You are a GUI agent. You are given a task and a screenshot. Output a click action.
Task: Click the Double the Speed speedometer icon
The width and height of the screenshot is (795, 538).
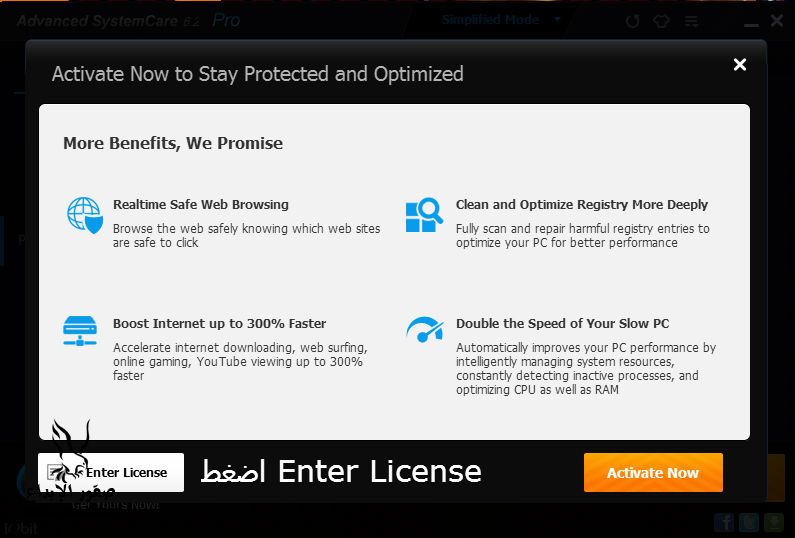tap(424, 329)
